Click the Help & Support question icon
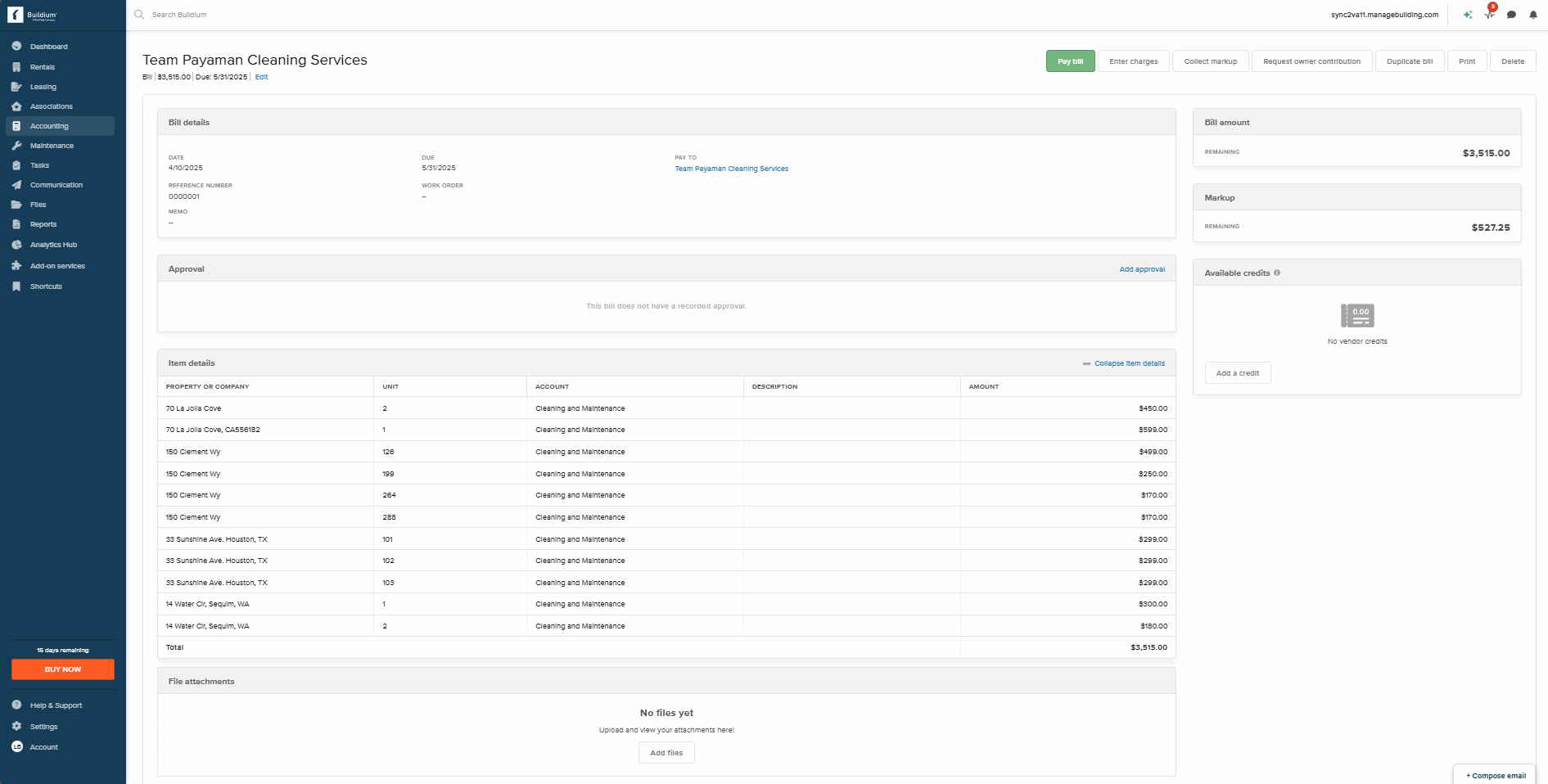Image resolution: width=1548 pixels, height=784 pixels. coord(16,705)
